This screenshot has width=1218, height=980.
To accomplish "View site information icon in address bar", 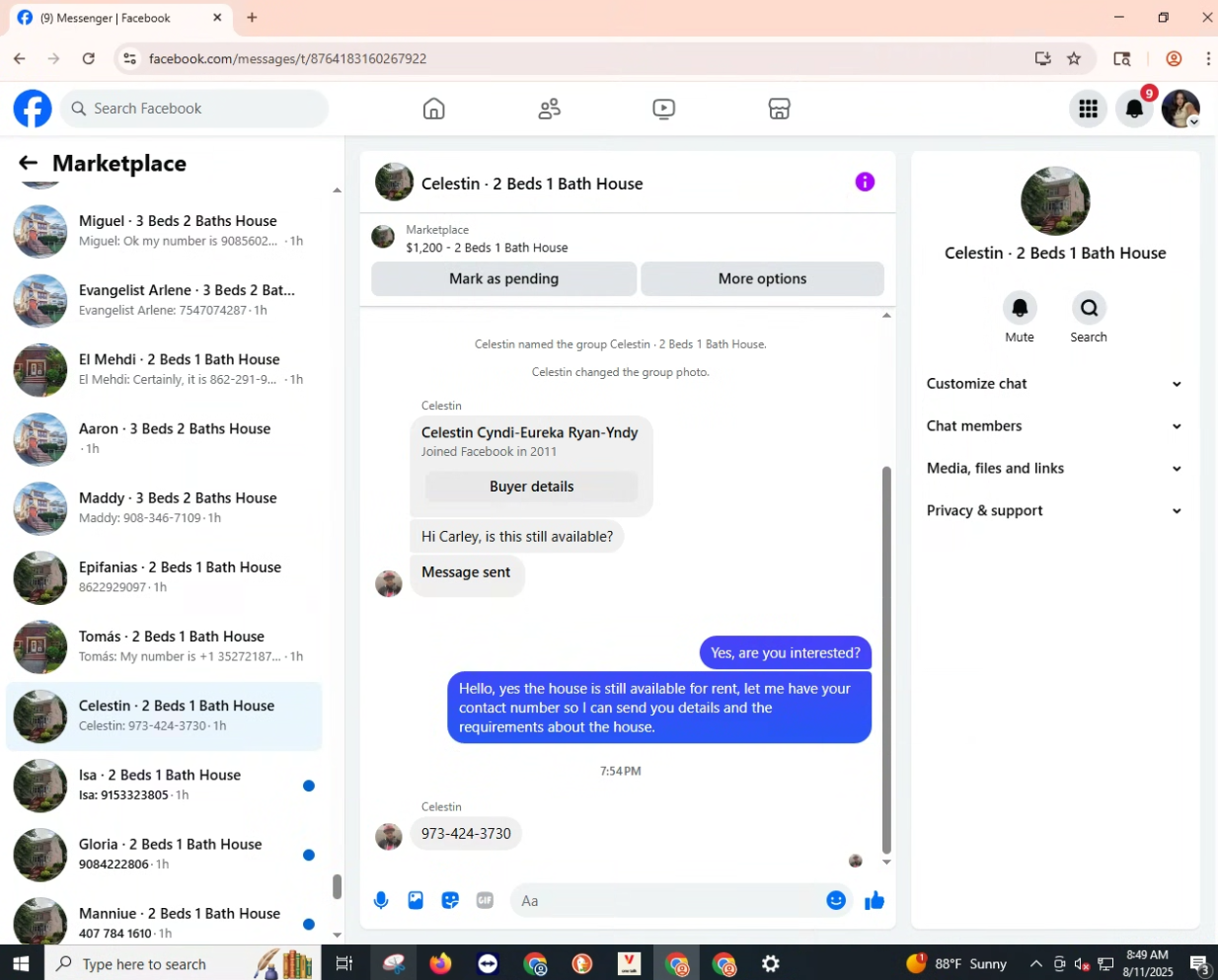I will click(129, 58).
